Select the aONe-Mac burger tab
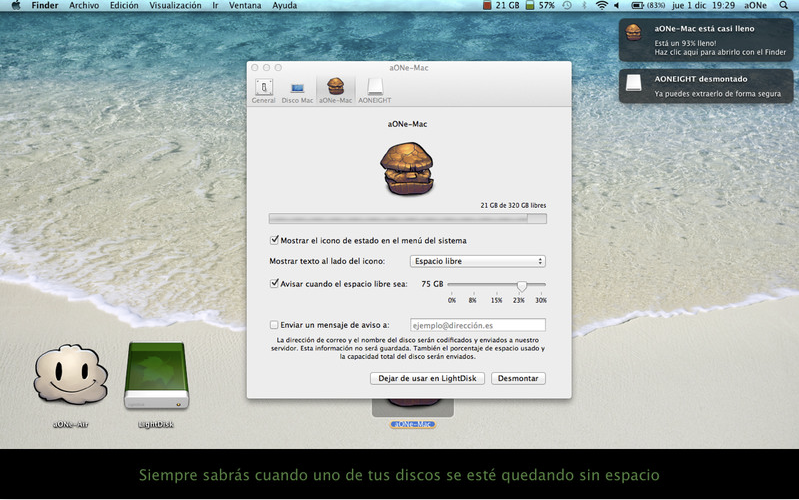 tap(335, 90)
